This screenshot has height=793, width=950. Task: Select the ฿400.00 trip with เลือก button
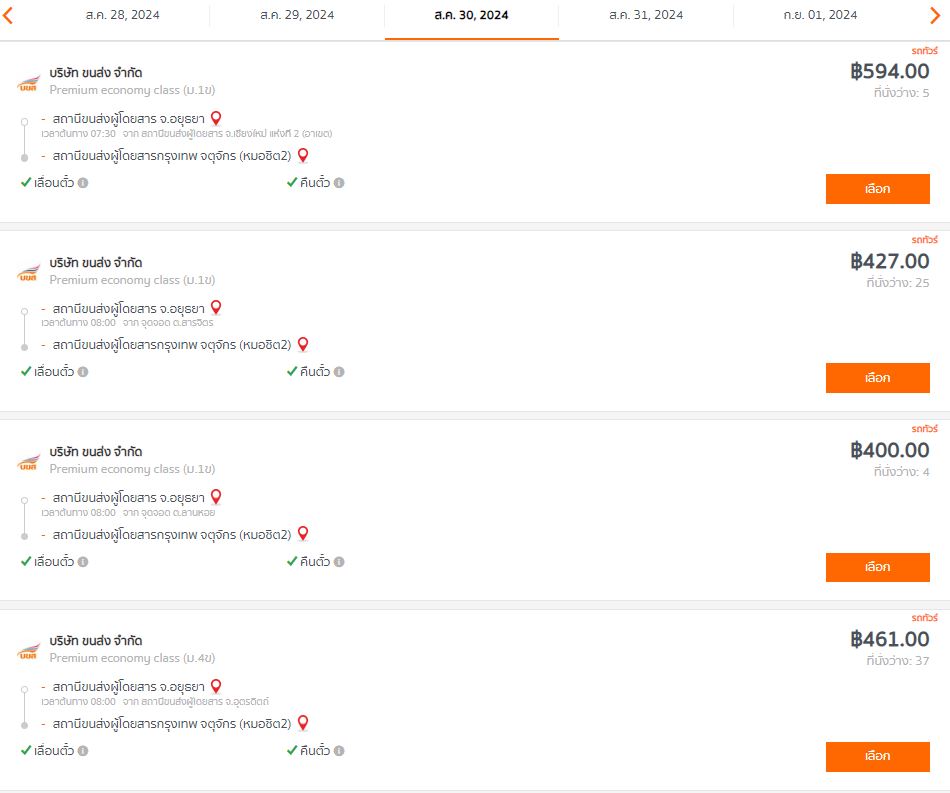click(877, 567)
